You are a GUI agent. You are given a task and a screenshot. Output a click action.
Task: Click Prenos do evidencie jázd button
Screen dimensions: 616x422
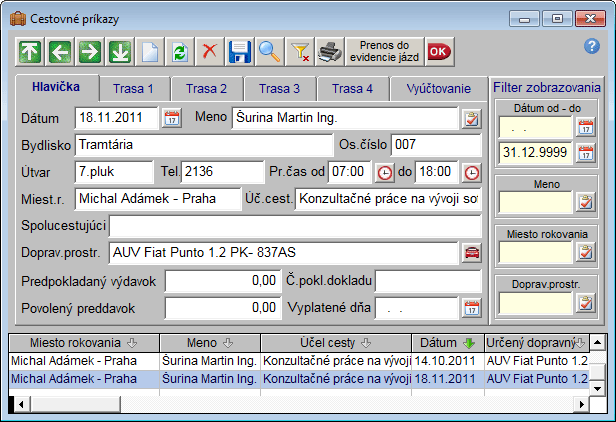click(384, 51)
